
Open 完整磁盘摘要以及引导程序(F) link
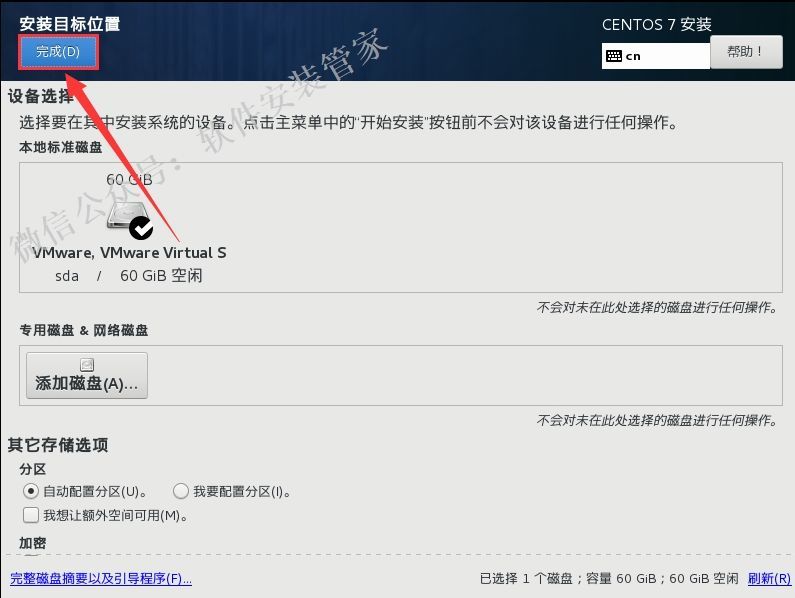point(101,578)
